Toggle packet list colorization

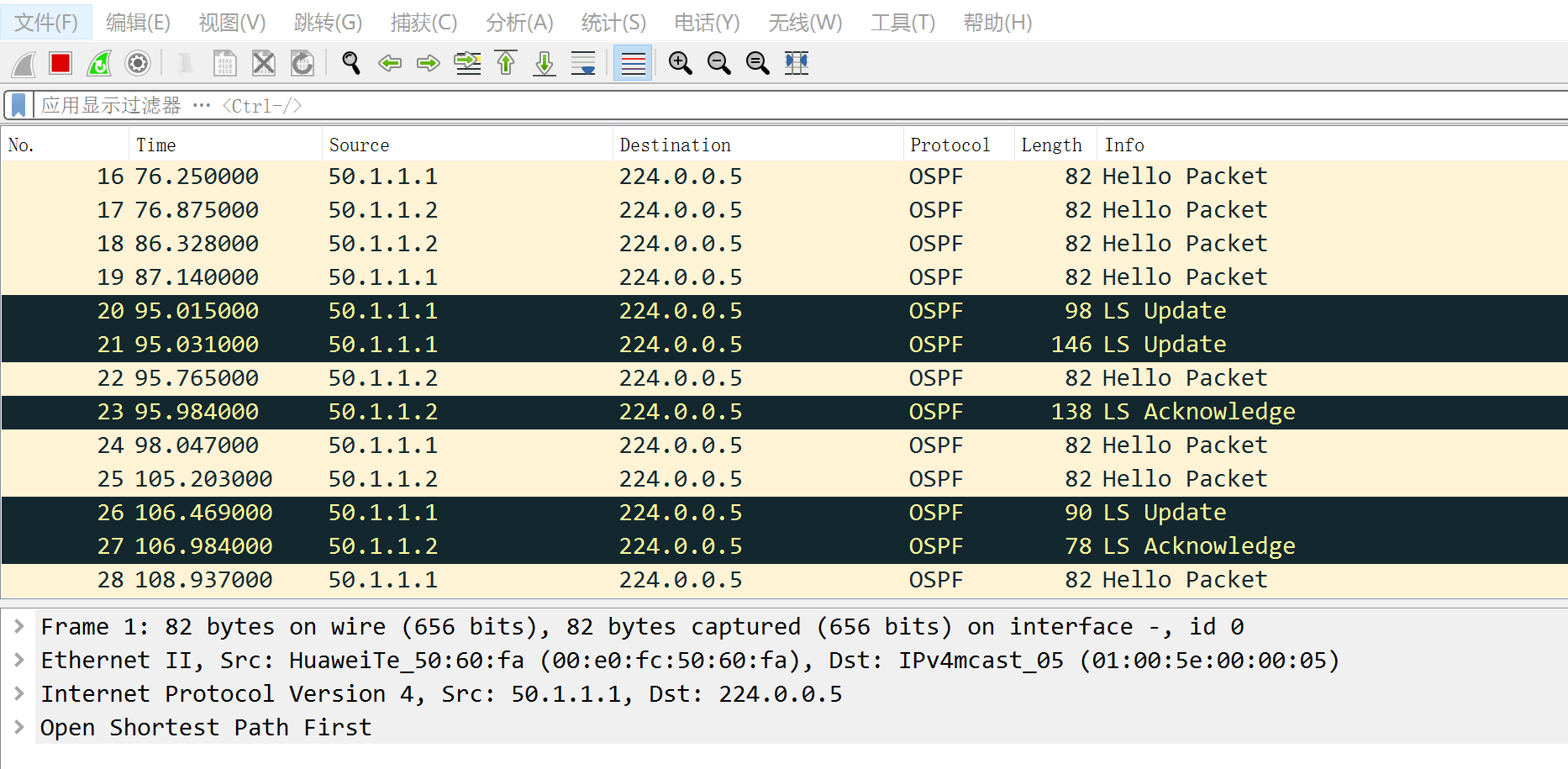click(x=633, y=63)
